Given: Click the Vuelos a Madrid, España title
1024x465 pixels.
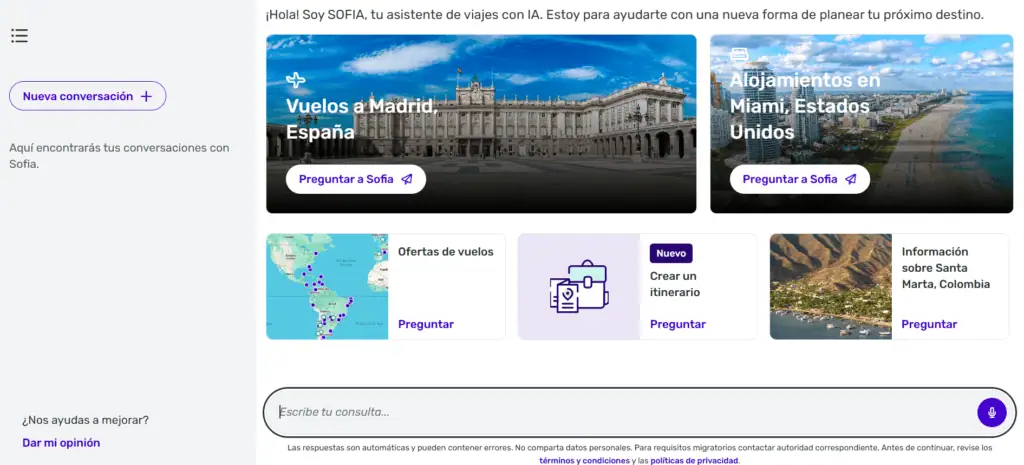Looking at the screenshot, I should pyautogui.click(x=362, y=119).
